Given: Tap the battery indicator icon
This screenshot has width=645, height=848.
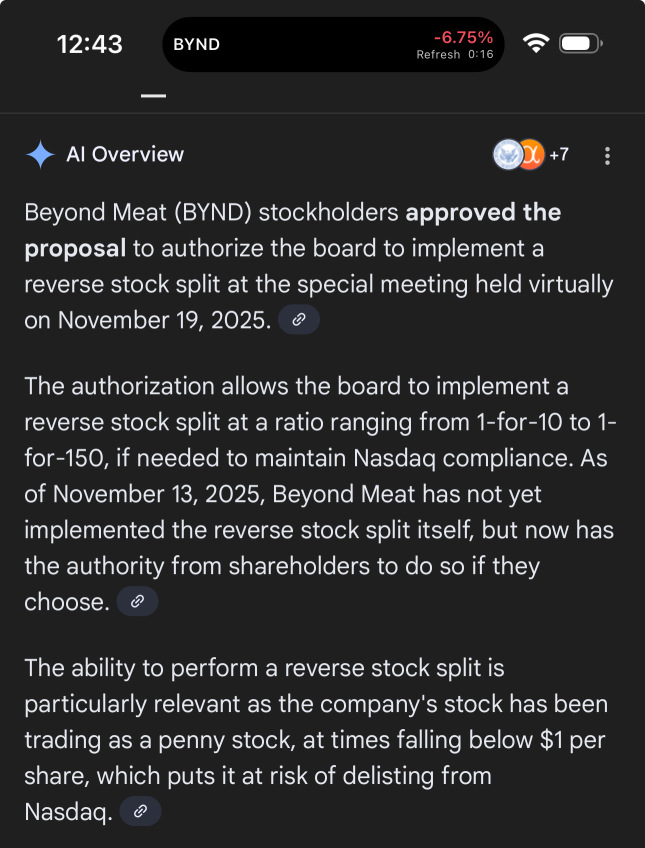Looking at the screenshot, I should [580, 44].
